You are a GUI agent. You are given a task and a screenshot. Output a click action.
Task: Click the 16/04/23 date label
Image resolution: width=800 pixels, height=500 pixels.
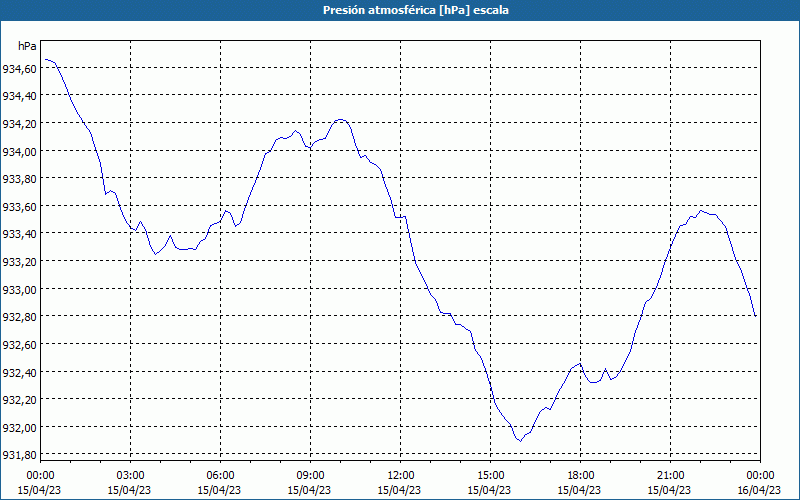759,490
